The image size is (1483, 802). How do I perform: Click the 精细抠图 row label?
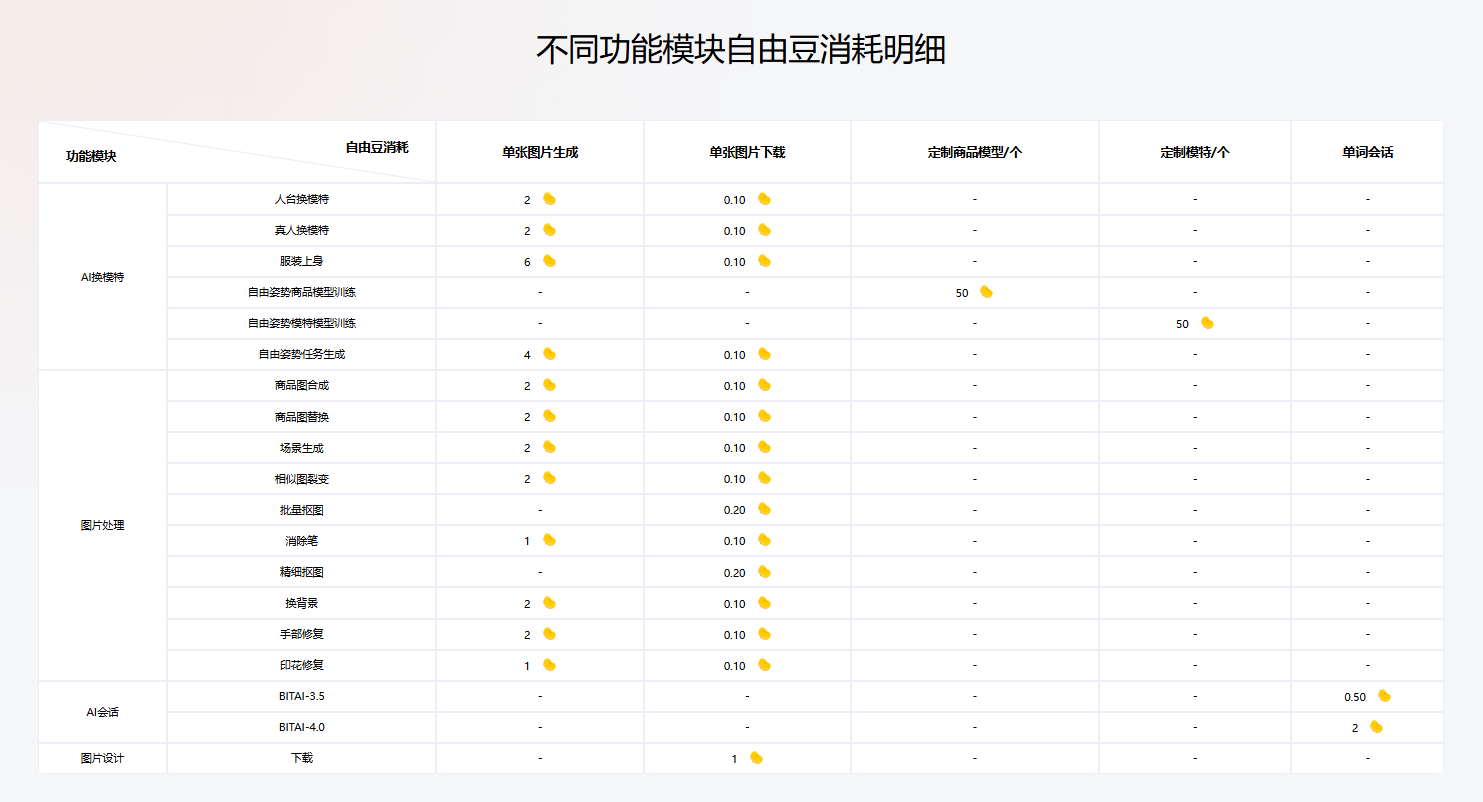coord(302,572)
